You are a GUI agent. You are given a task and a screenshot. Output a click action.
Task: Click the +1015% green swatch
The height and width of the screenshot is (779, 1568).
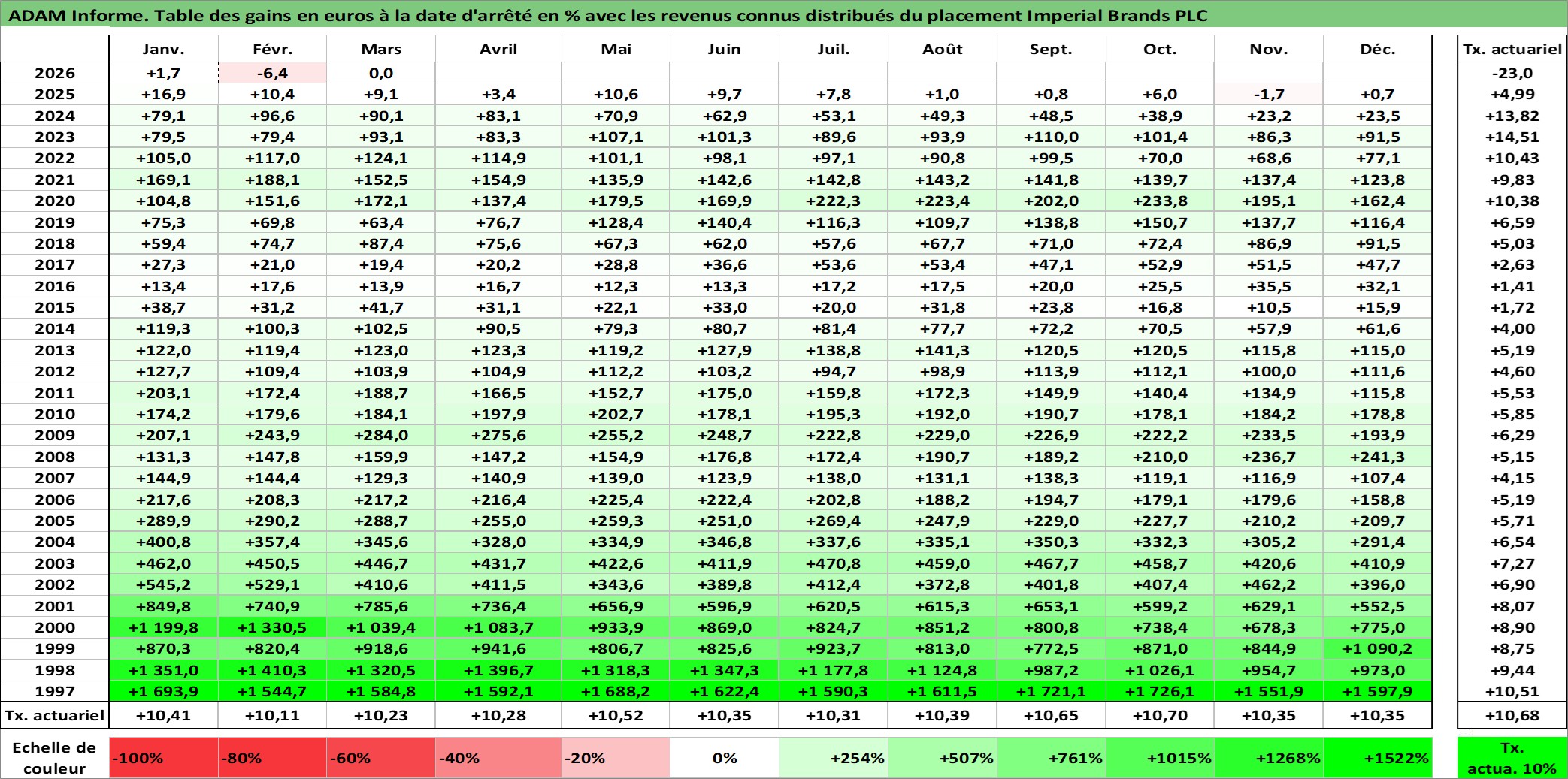click(1160, 758)
